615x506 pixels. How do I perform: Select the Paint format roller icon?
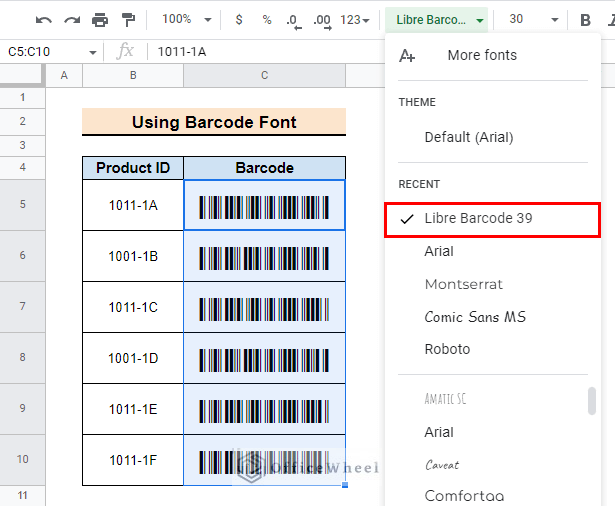click(x=128, y=20)
